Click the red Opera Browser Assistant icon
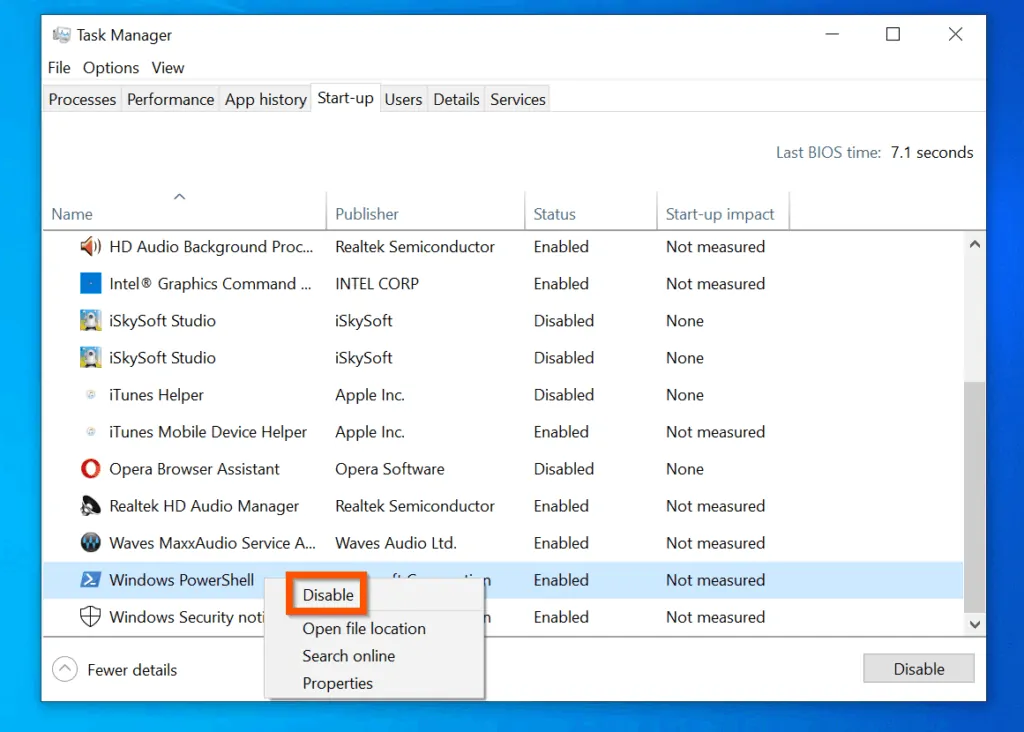 click(90, 469)
